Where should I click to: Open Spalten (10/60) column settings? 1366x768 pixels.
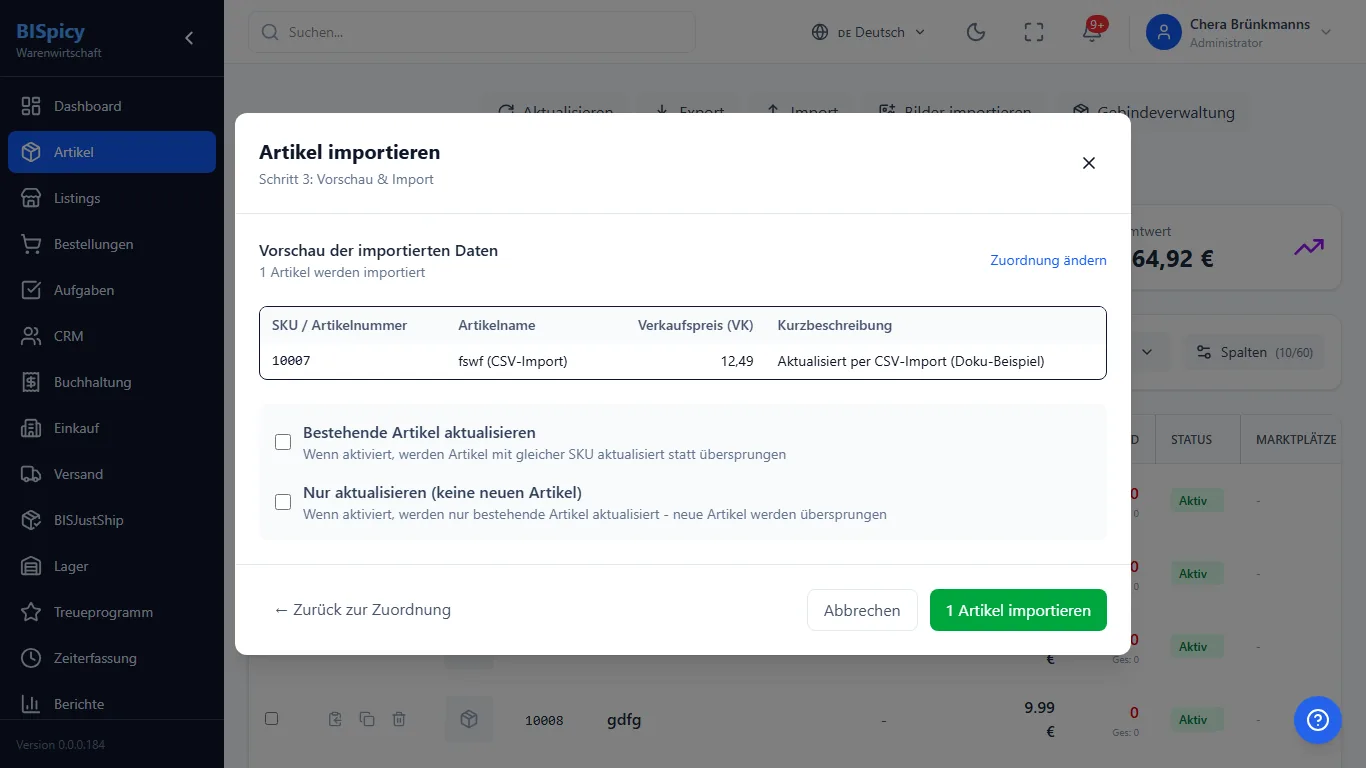point(1254,352)
